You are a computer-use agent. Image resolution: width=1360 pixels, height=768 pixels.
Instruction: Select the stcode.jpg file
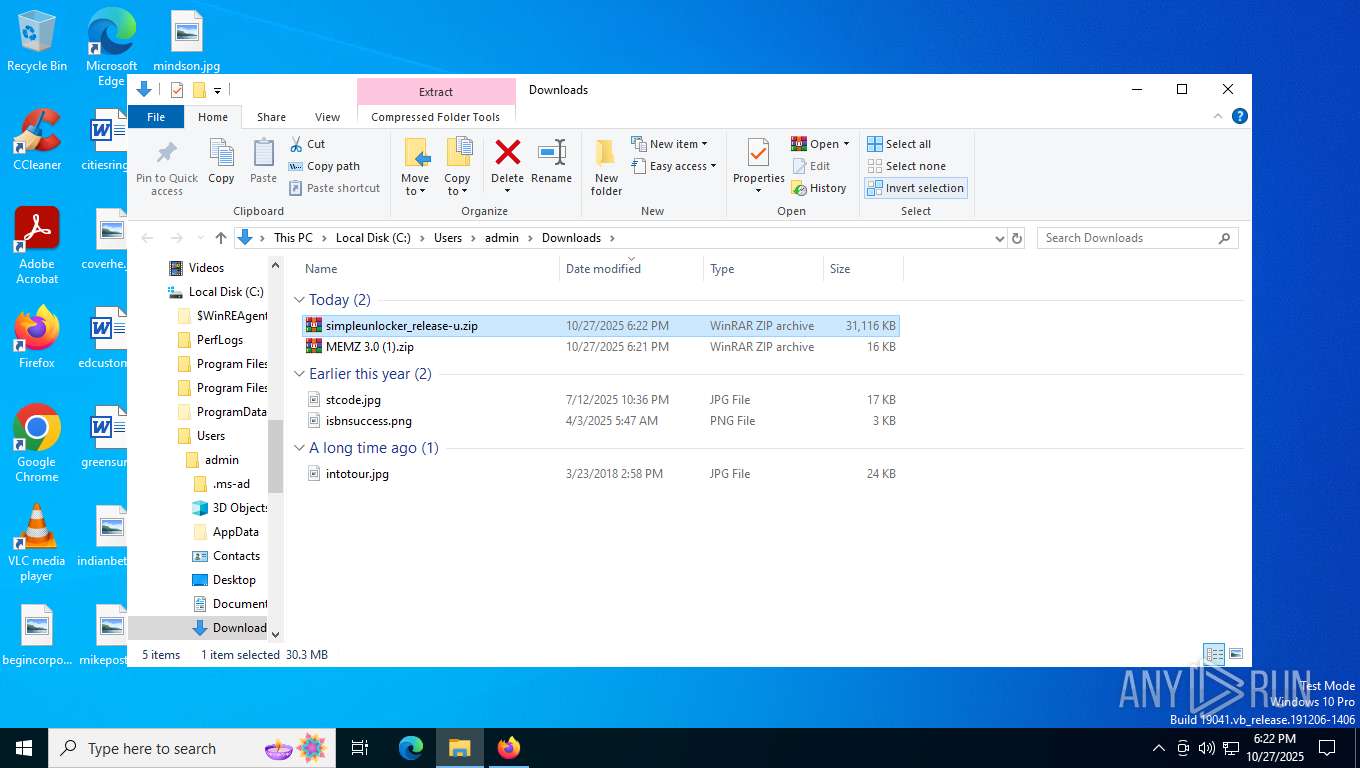pos(600,400)
